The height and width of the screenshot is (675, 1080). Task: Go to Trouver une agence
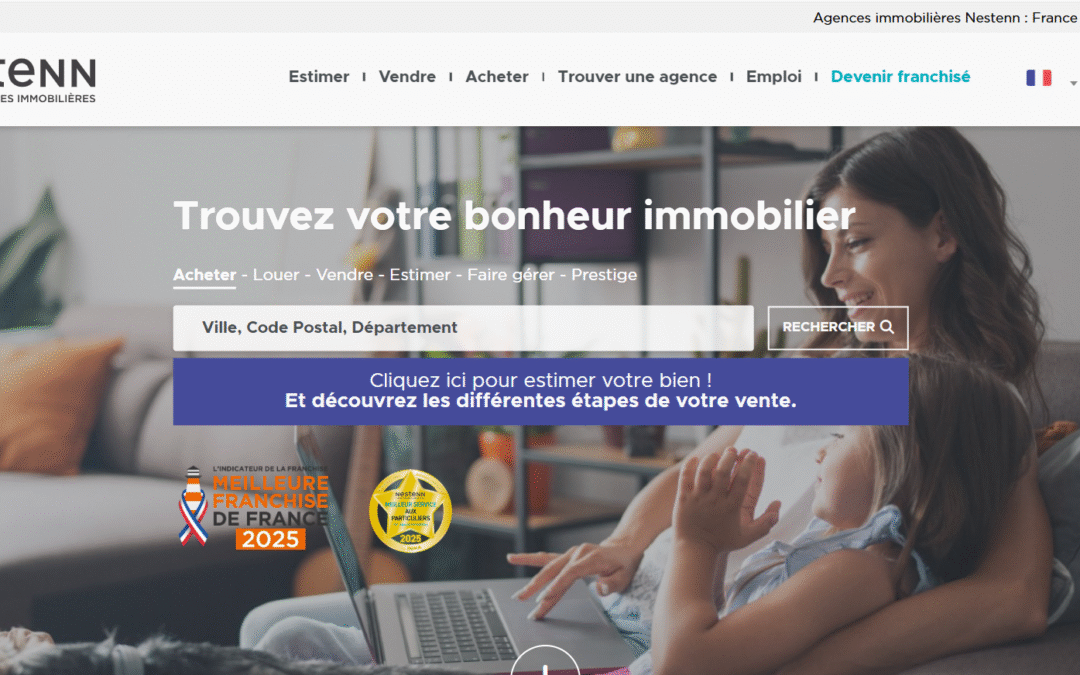point(637,76)
